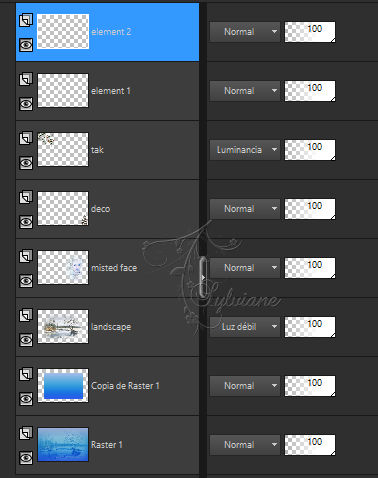This screenshot has width=378, height=478.
Task: Toggle visibility of Copia de Raster 1
Action: [26, 399]
